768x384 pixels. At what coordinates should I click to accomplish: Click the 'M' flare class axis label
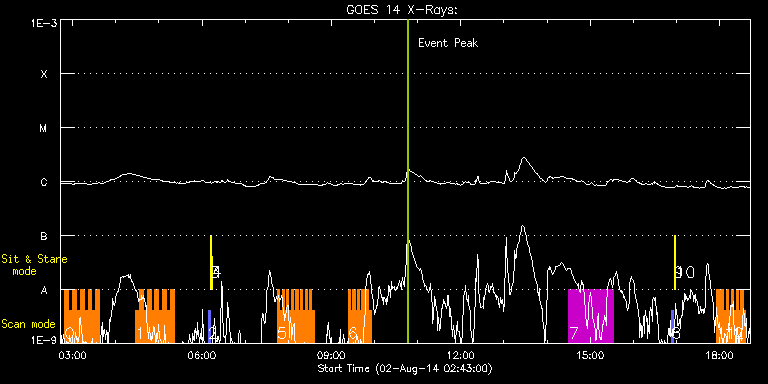point(44,128)
